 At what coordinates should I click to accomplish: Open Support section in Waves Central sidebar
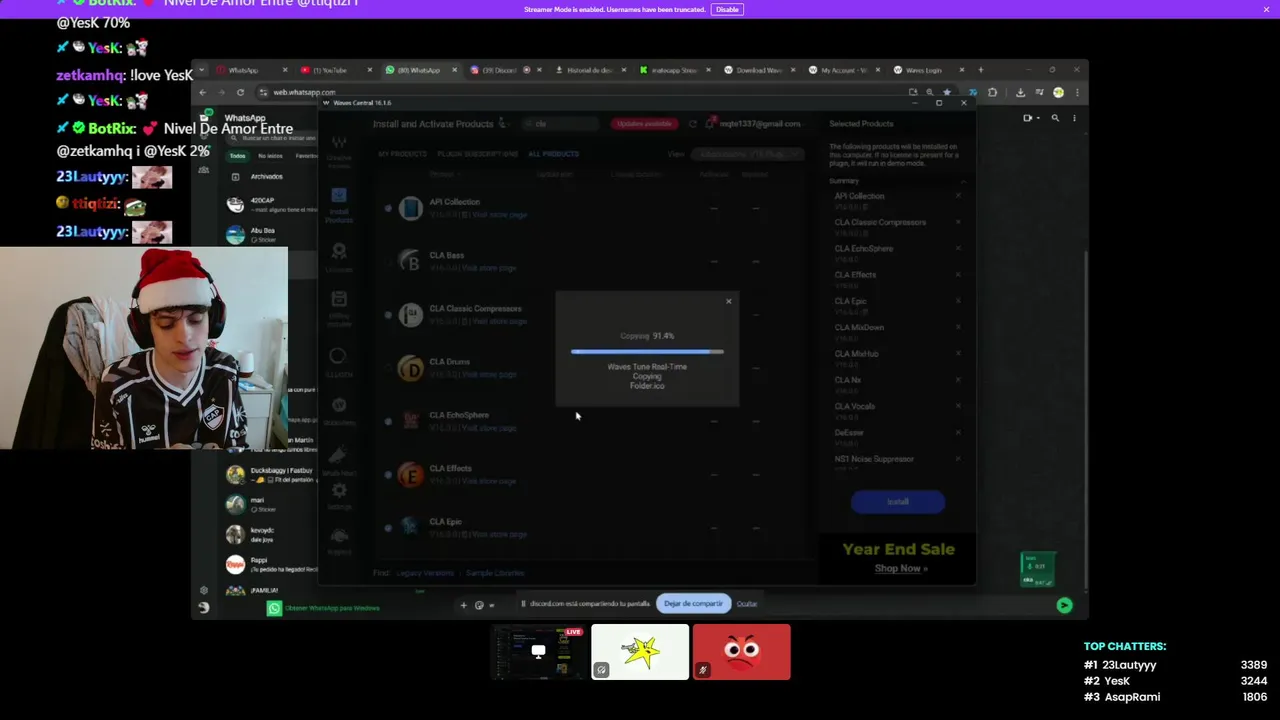(339, 541)
